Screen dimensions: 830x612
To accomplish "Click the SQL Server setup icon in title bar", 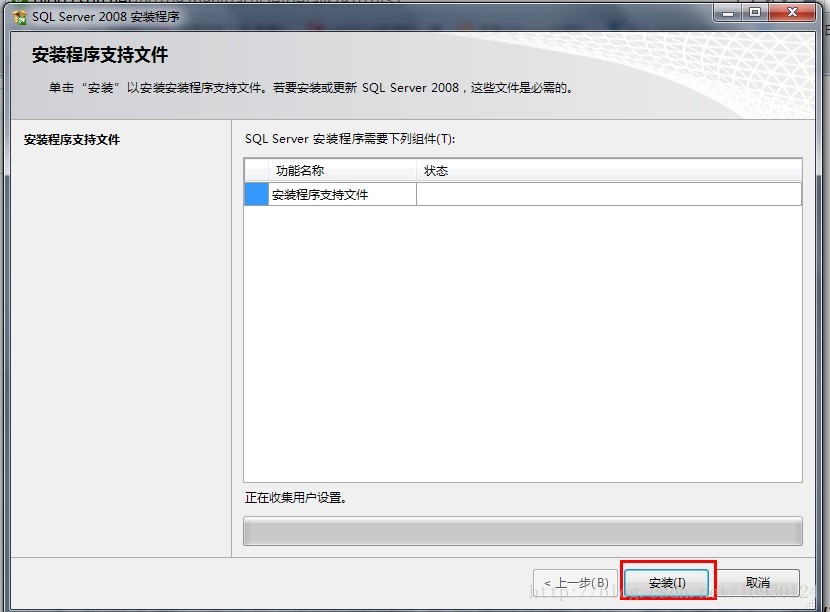I will 20,17.
